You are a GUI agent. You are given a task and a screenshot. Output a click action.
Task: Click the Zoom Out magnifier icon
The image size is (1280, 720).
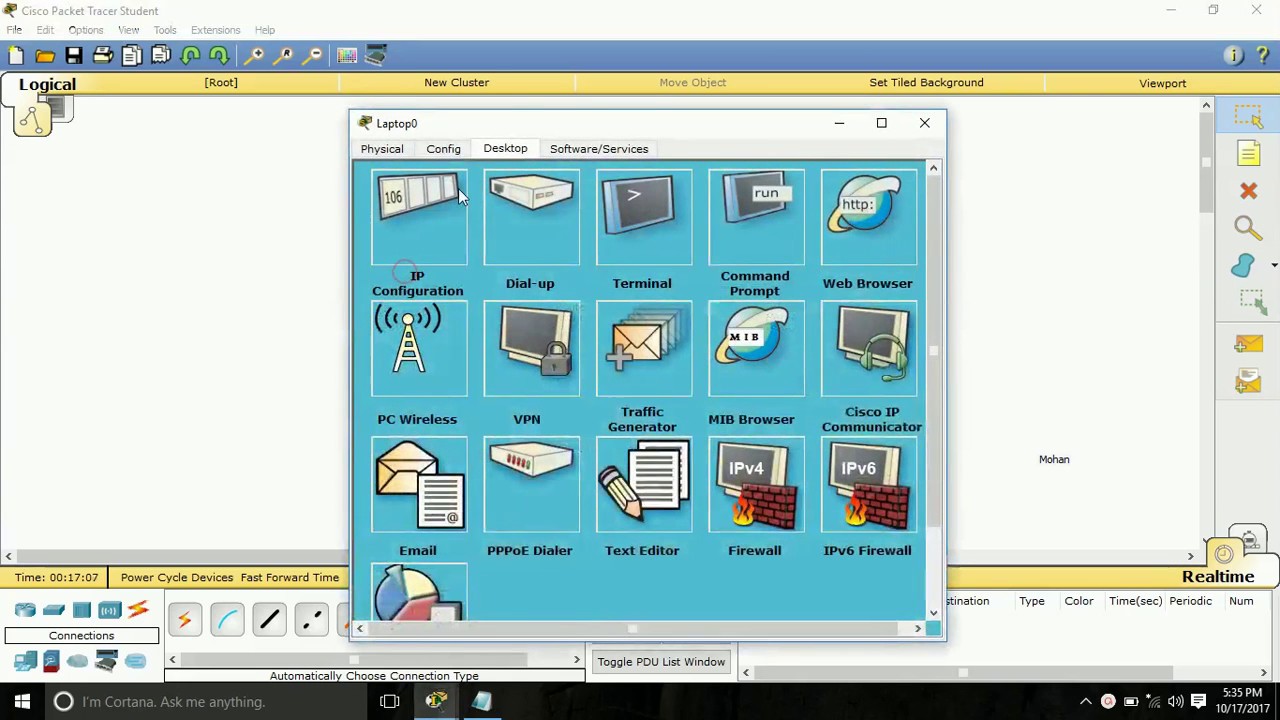coord(314,56)
